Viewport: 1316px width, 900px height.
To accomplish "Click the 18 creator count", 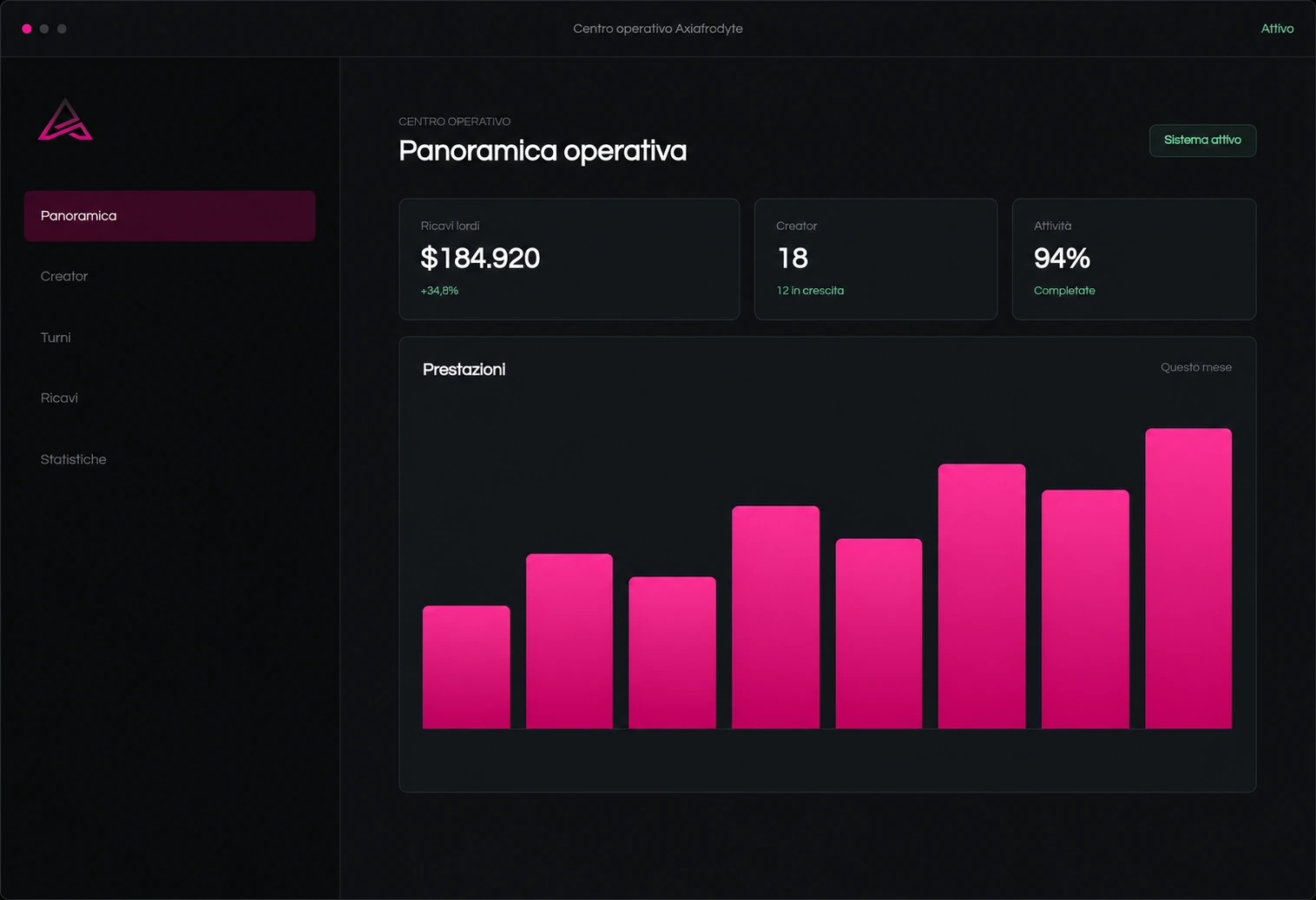I will (793, 258).
